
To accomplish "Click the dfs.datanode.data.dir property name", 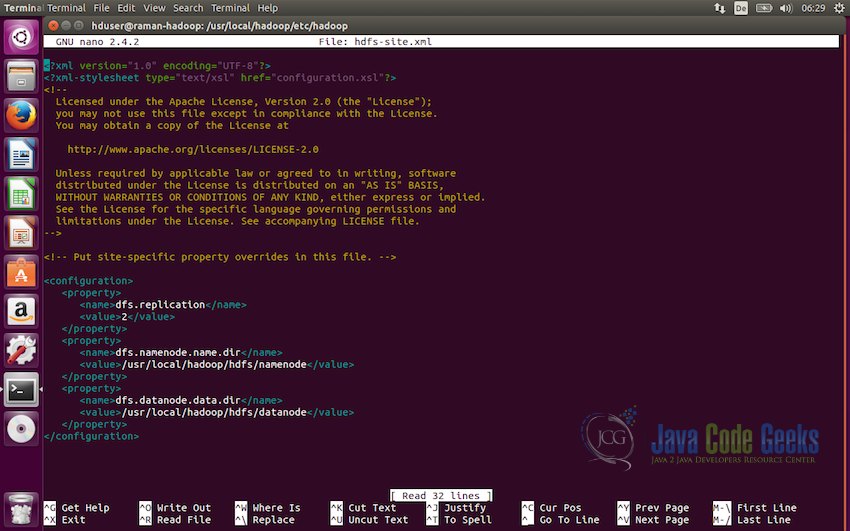I will tap(178, 400).
